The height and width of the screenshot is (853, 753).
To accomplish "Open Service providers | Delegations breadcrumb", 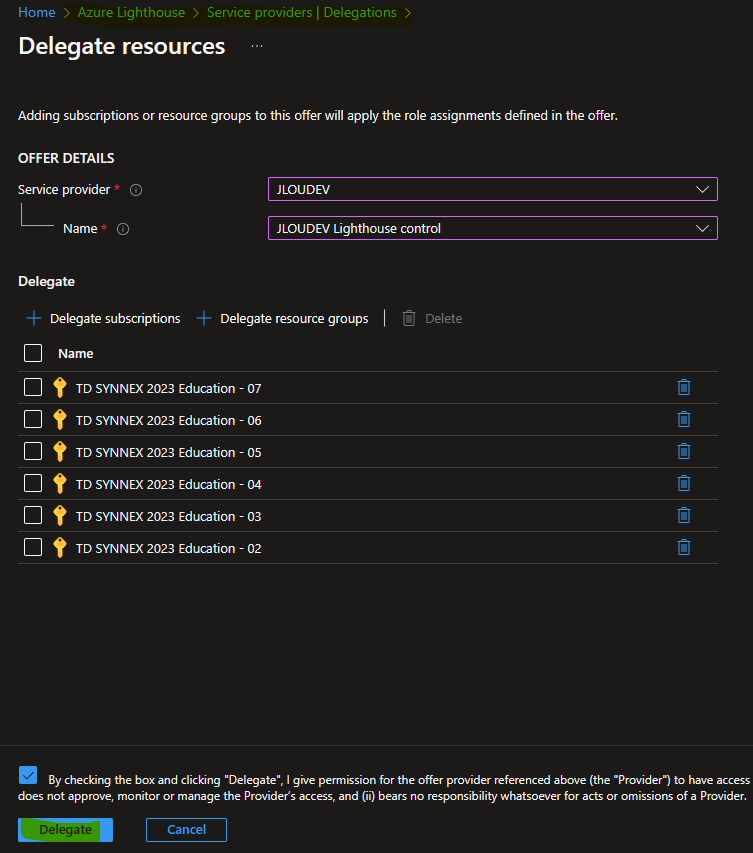I will (302, 13).
